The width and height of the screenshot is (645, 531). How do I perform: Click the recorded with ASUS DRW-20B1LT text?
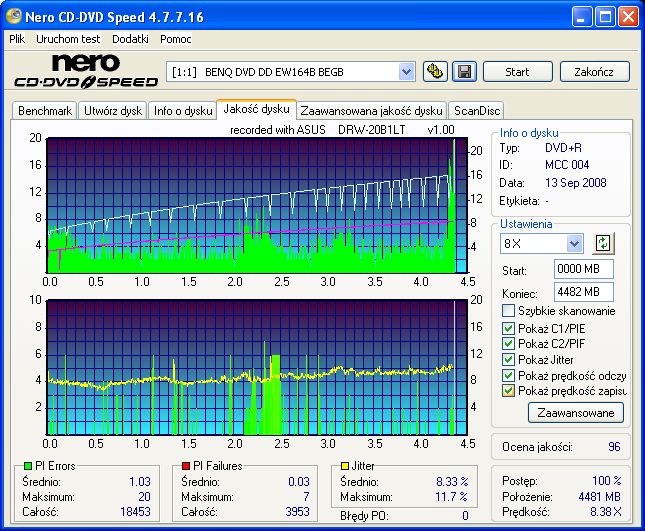click(x=342, y=130)
